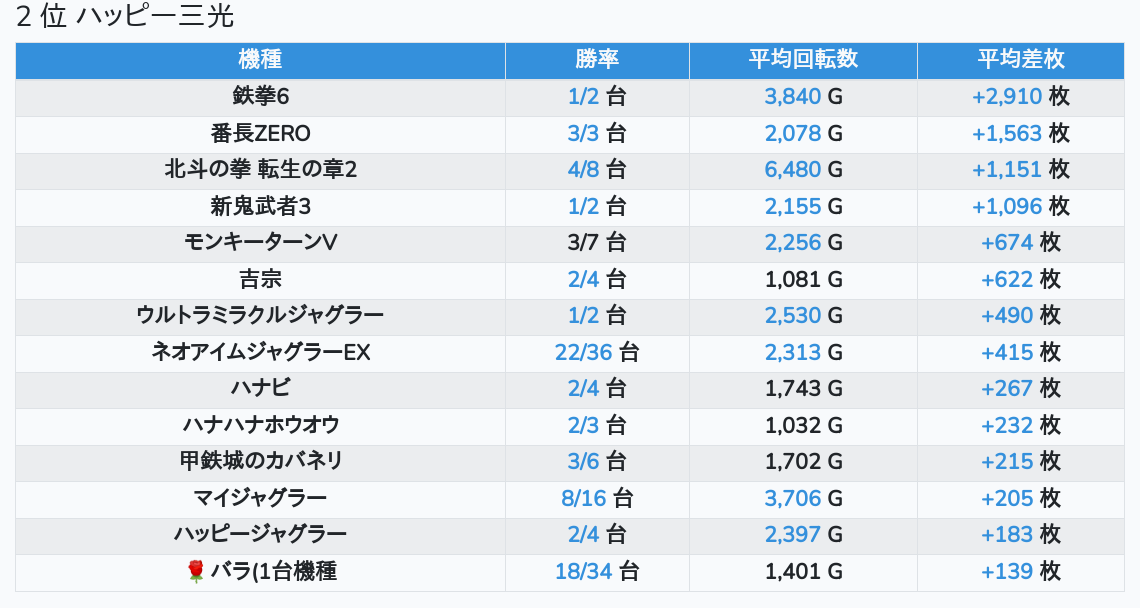Select the 鉄拳6 machine name
The image size is (1140, 608).
tap(260, 97)
